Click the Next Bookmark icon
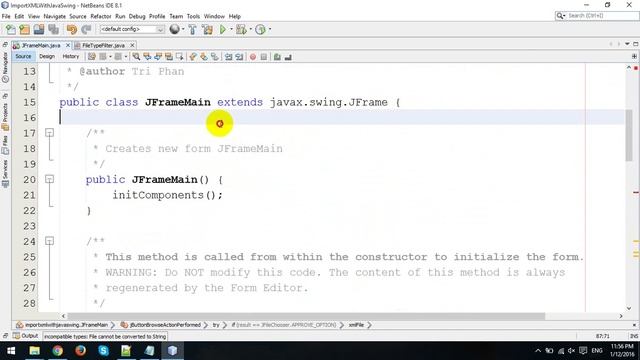Viewport: 640px width, 360px height. 204,57
